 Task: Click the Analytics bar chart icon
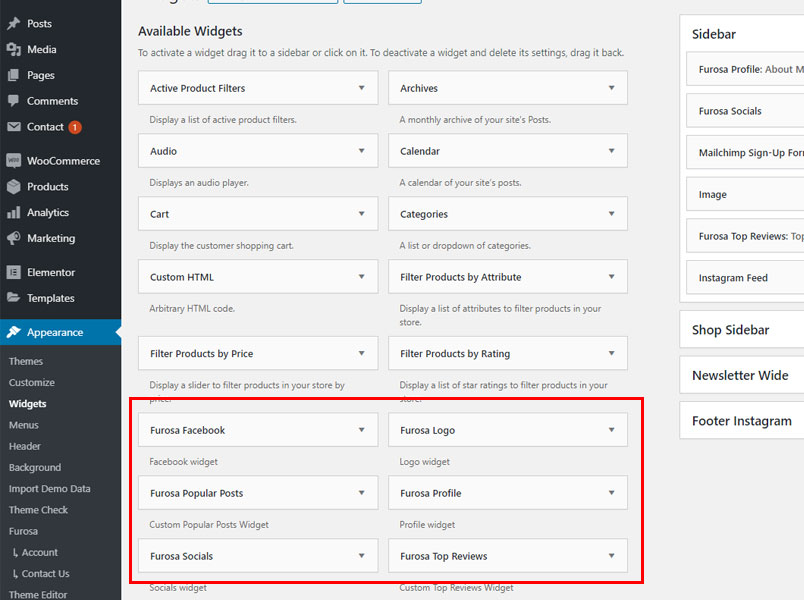point(14,212)
